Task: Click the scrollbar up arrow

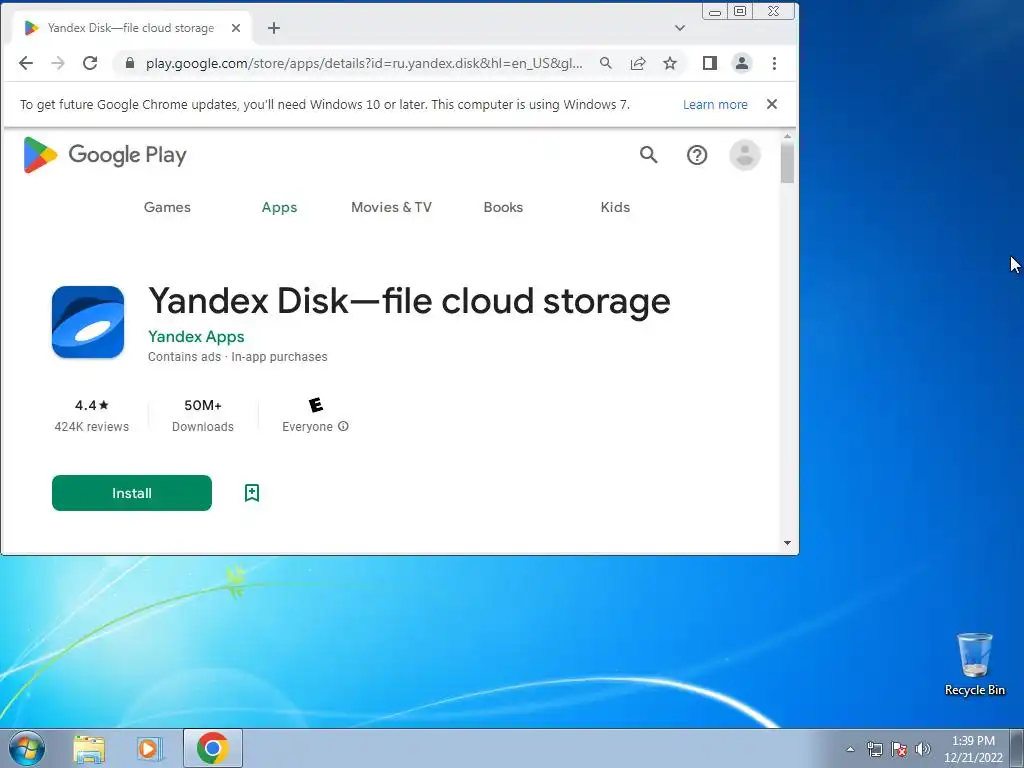Action: click(787, 136)
